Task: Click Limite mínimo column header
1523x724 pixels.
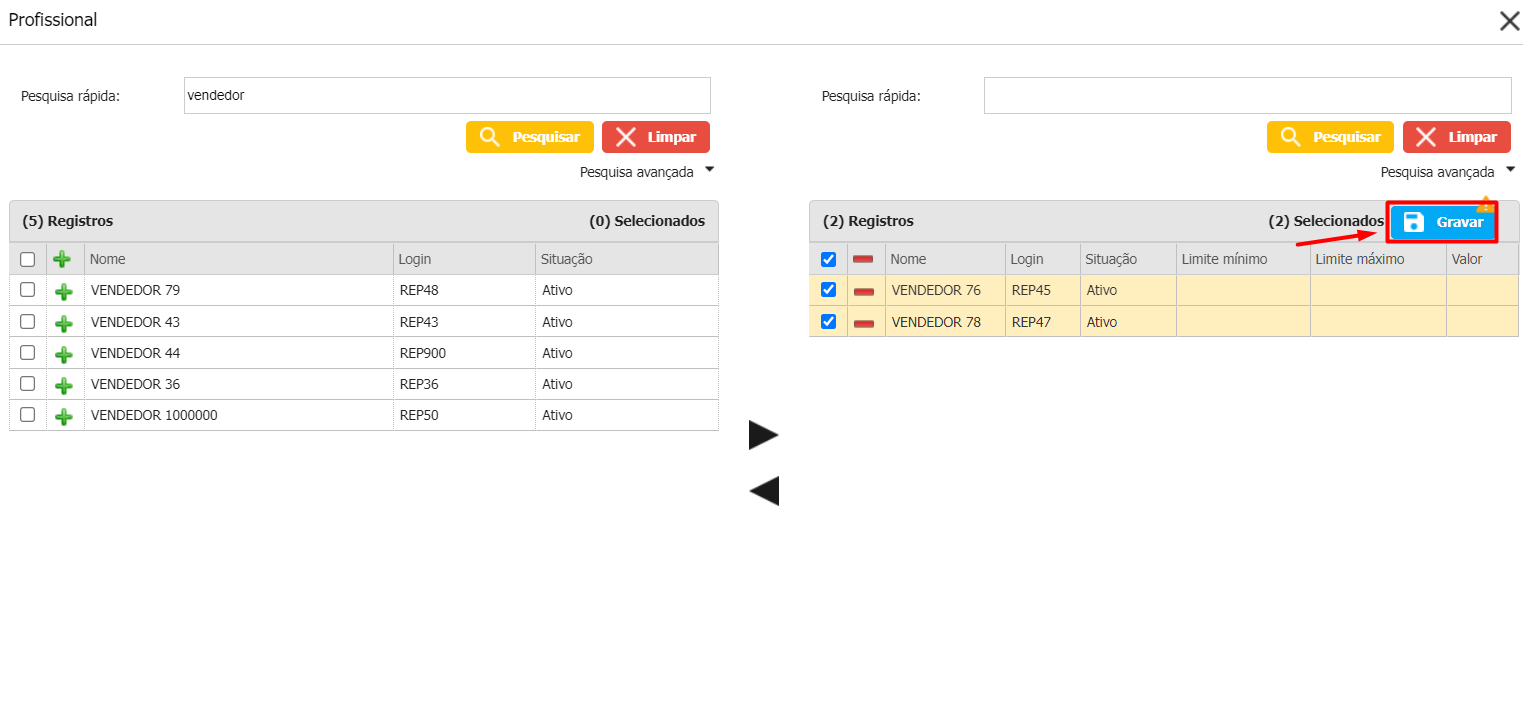Action: (1243, 259)
